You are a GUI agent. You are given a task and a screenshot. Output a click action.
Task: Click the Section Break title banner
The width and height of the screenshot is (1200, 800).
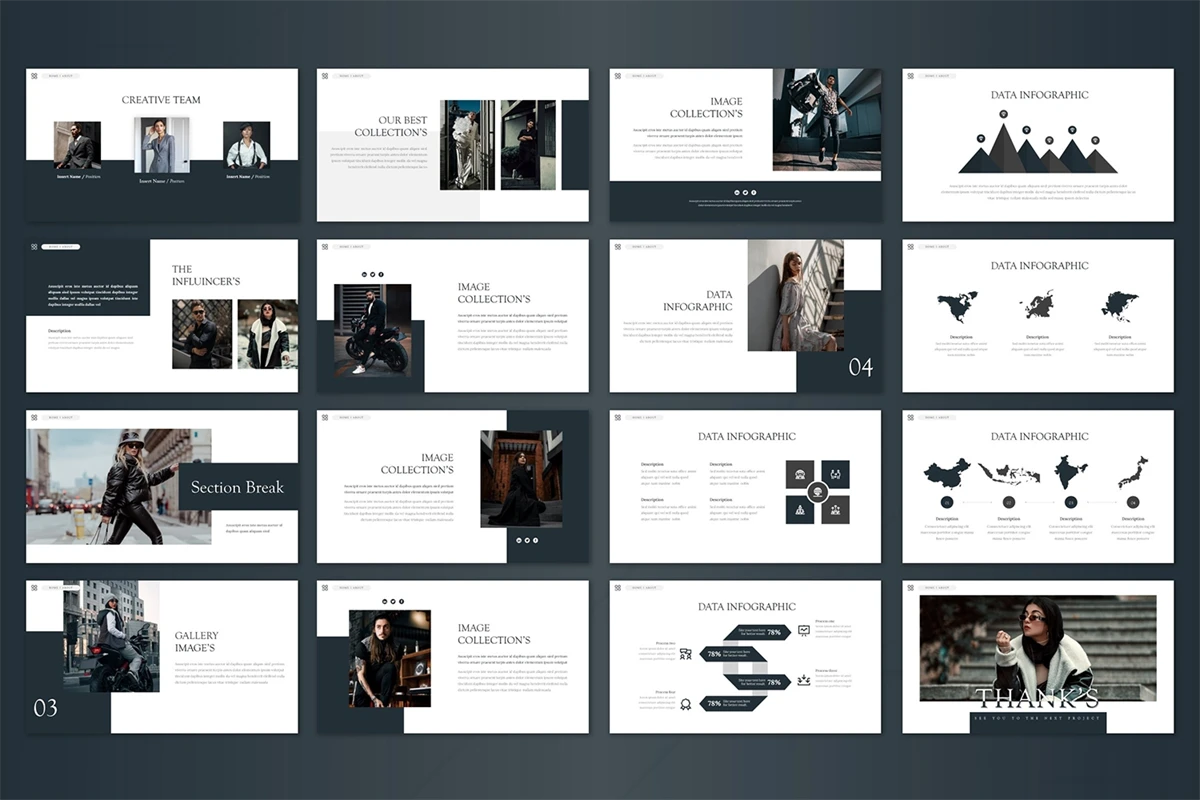(x=238, y=488)
